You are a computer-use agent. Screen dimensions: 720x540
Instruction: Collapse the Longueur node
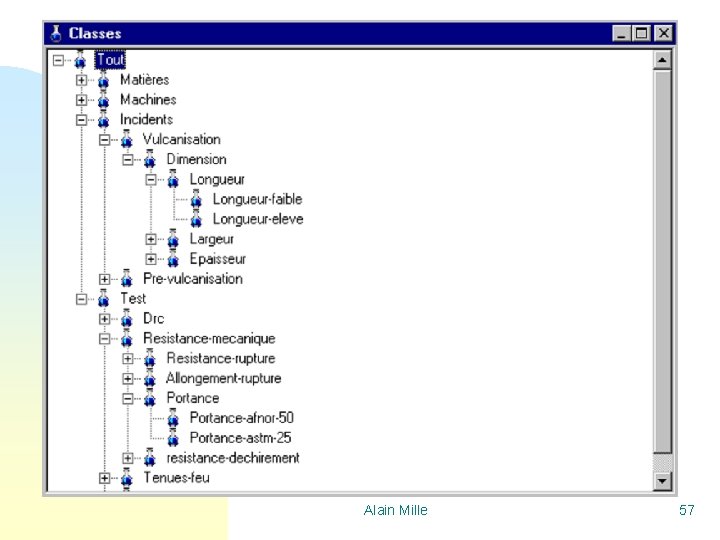point(151,180)
